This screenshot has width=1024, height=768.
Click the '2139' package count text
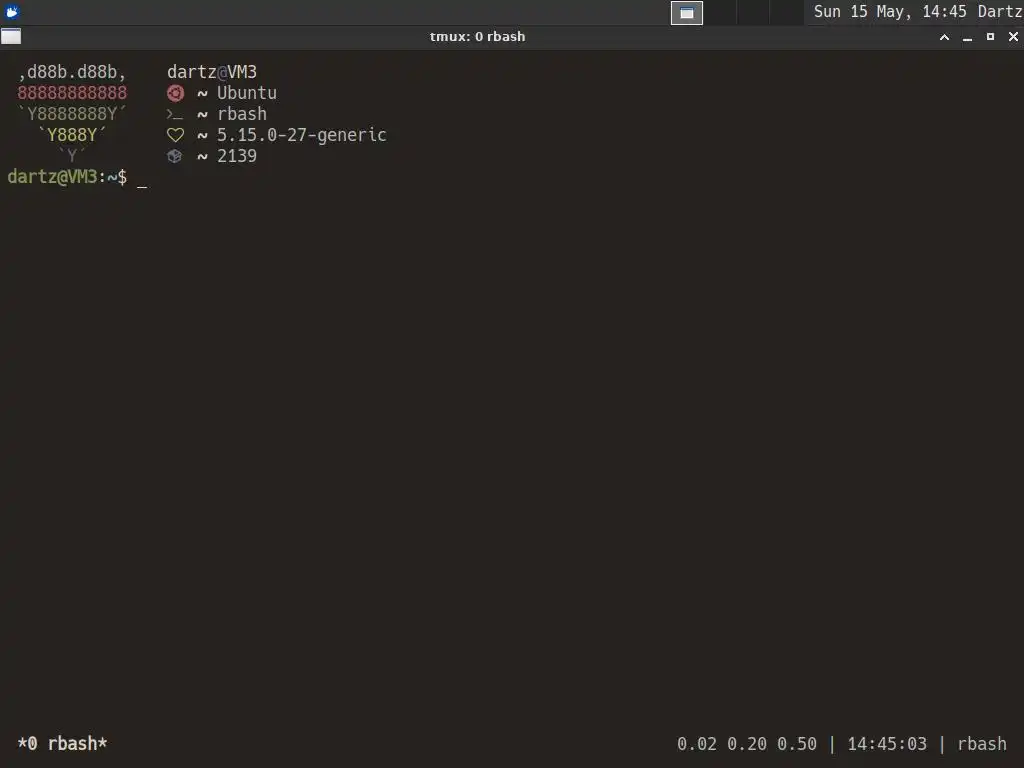click(237, 156)
